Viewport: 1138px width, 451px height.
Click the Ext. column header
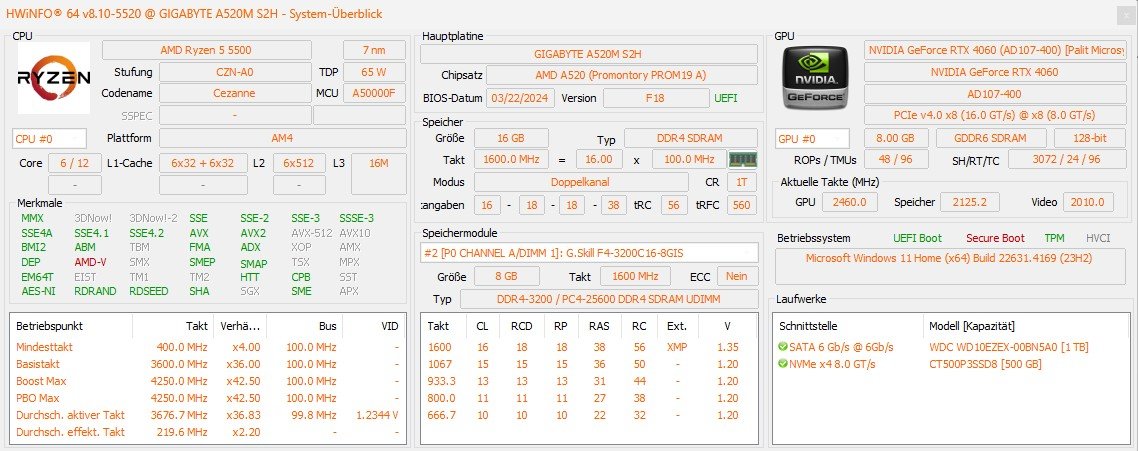click(677, 326)
